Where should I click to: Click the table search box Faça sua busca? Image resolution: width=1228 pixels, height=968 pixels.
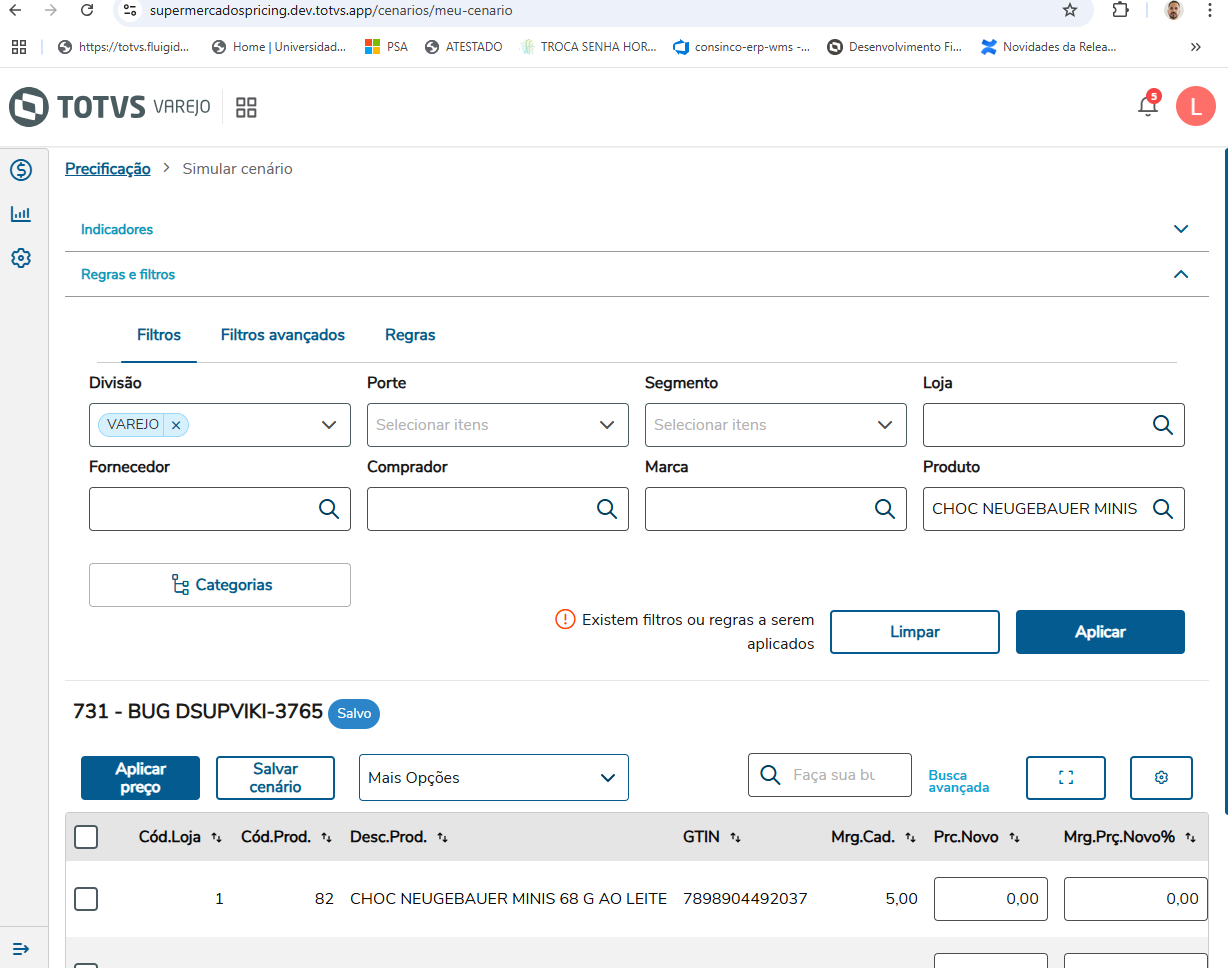tap(830, 775)
